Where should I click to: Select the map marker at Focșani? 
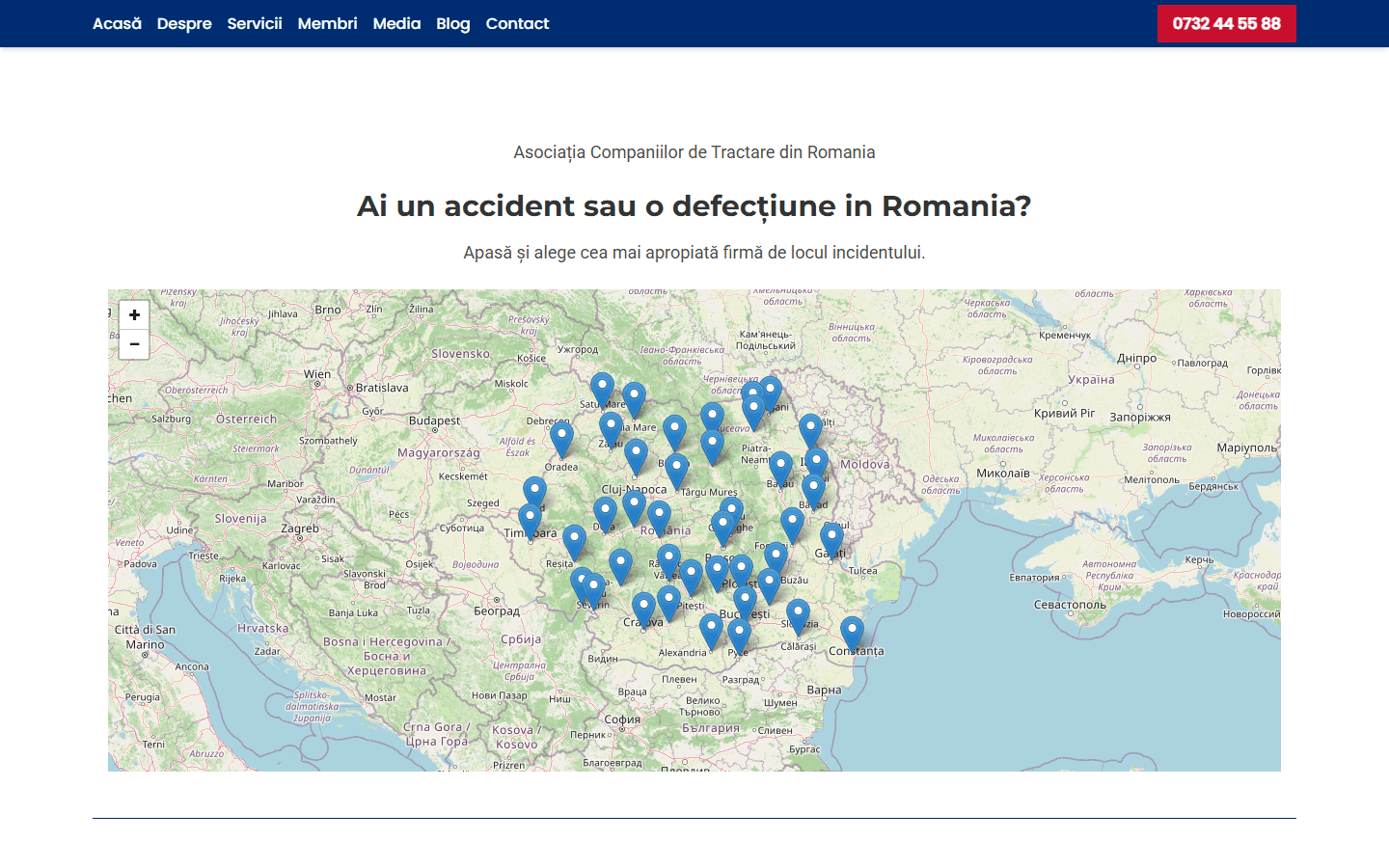(792, 525)
